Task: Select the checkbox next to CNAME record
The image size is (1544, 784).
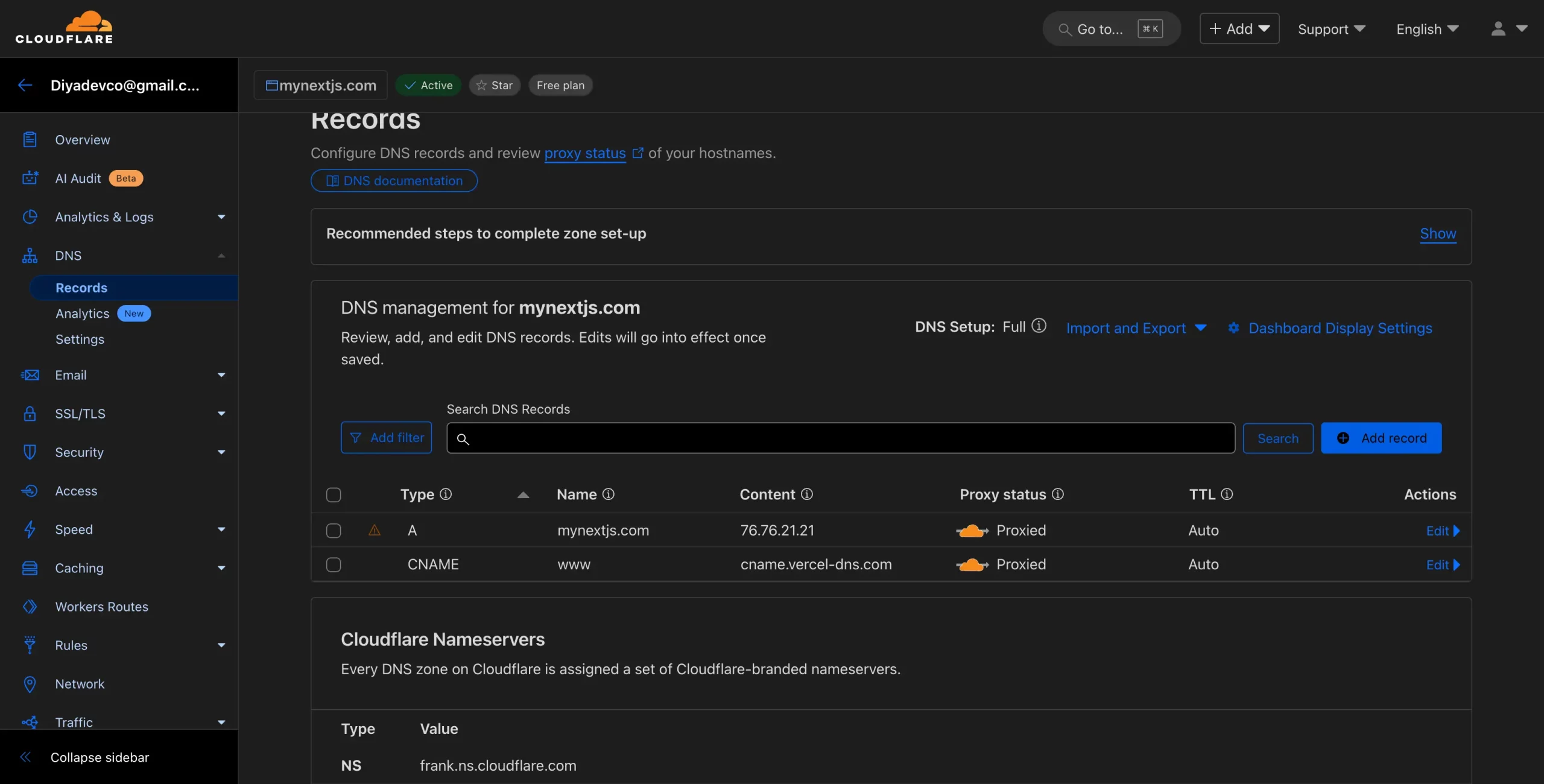Action: click(x=334, y=563)
